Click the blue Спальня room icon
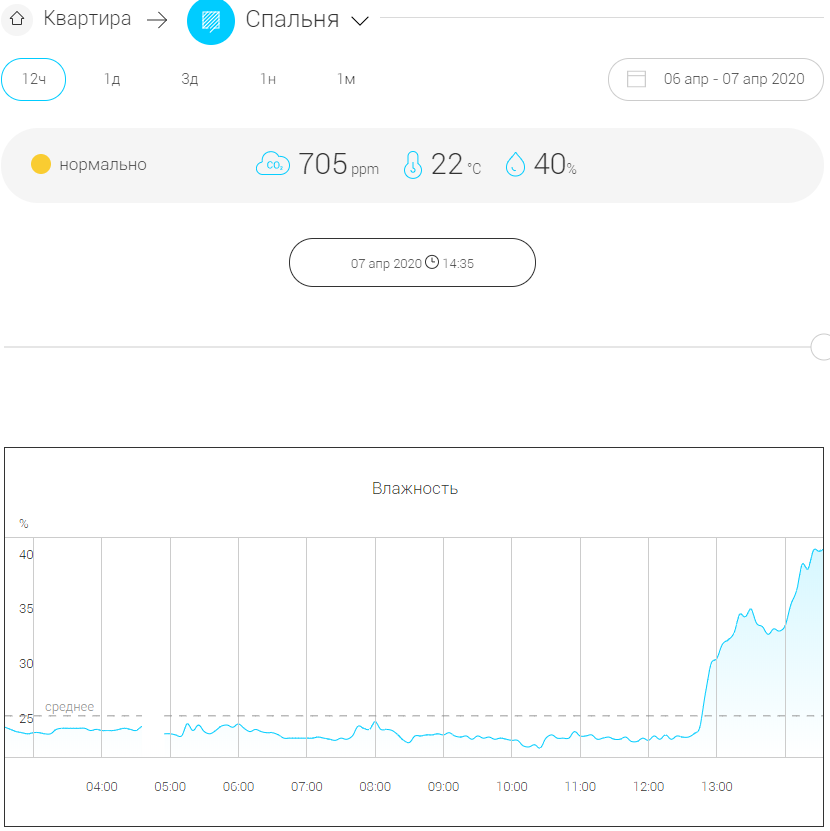This screenshot has width=830, height=831. [x=211, y=20]
